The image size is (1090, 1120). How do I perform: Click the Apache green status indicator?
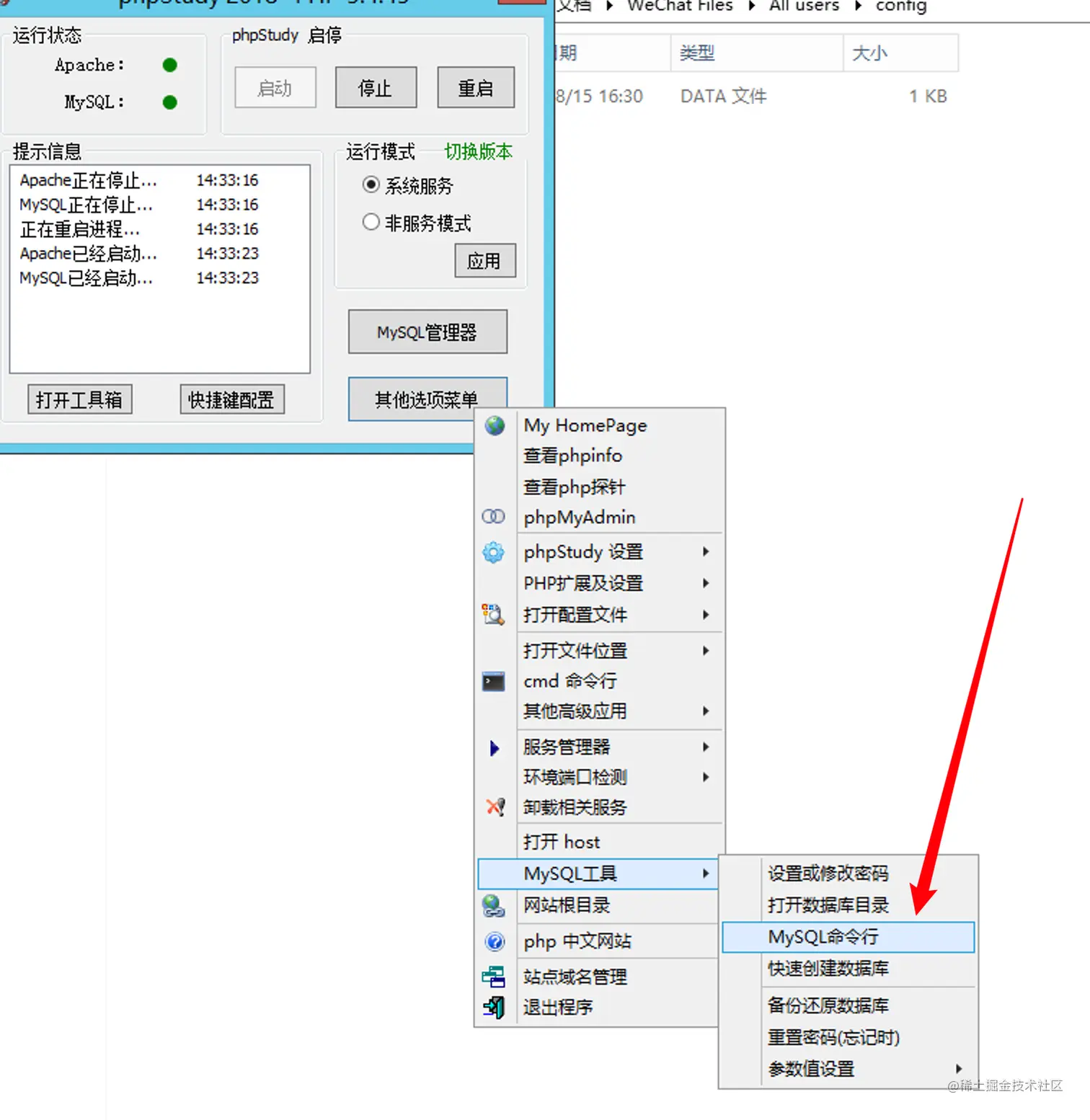170,66
